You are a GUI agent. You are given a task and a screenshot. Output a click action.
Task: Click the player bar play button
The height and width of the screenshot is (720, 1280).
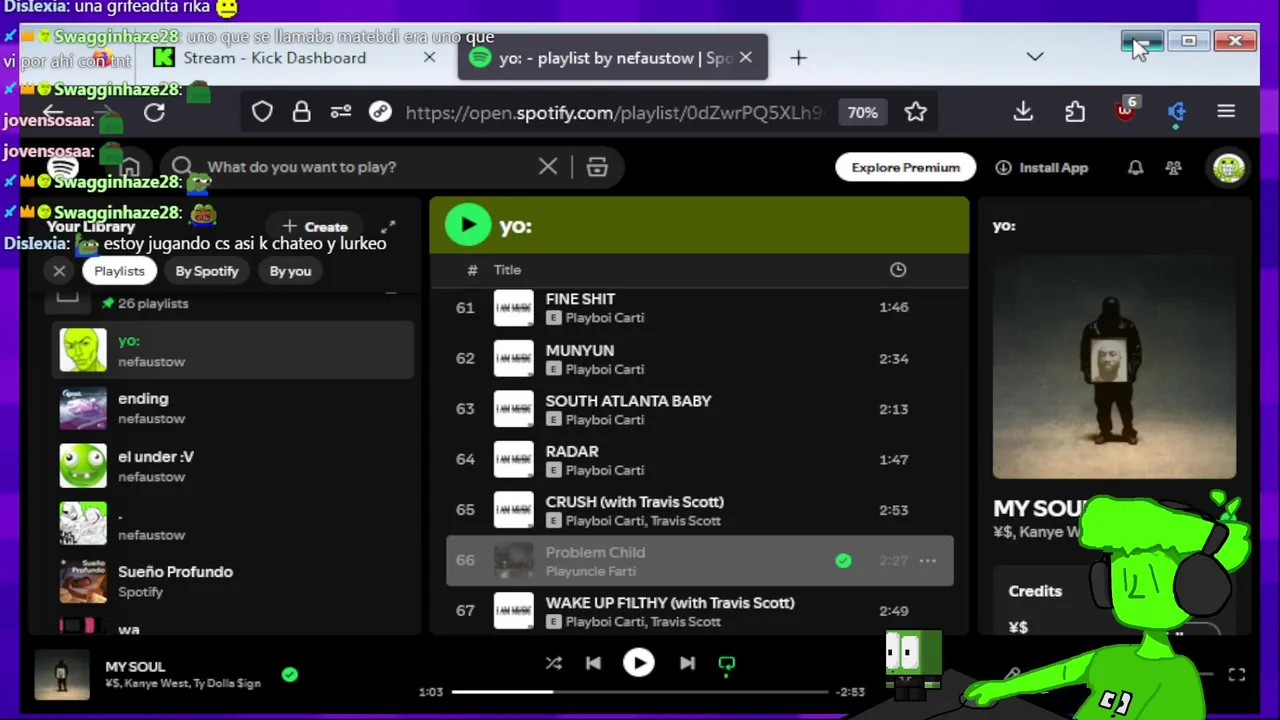click(639, 663)
